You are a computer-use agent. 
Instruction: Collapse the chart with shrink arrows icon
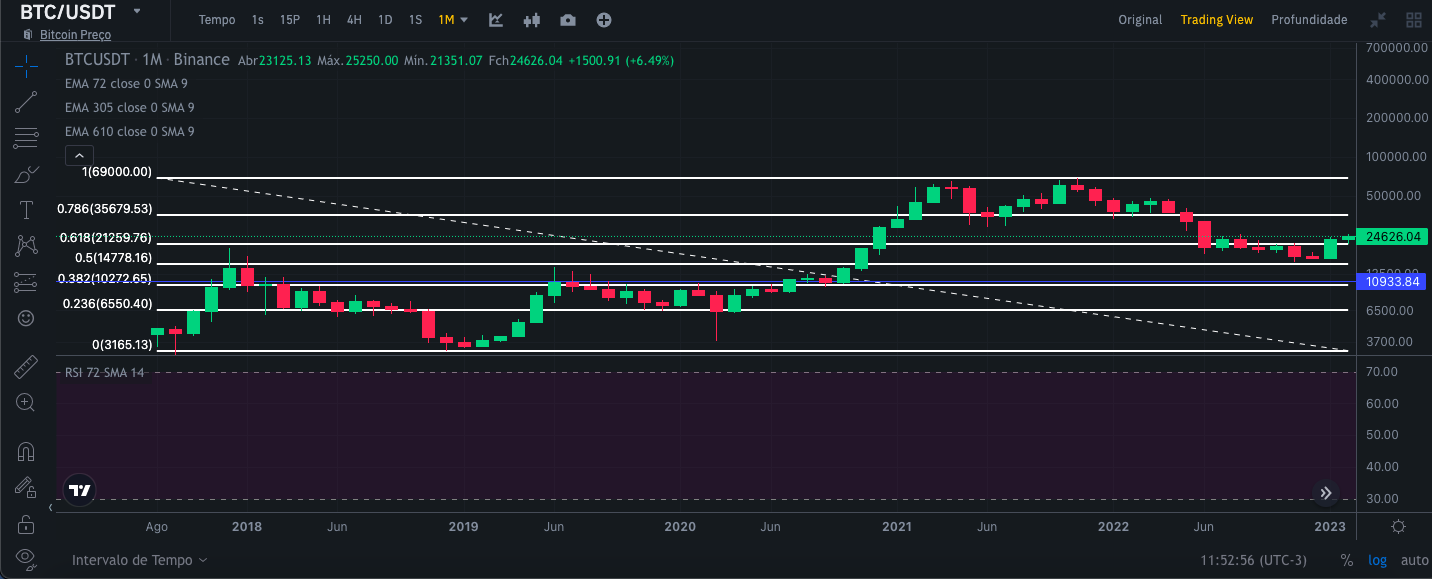pos(1378,20)
